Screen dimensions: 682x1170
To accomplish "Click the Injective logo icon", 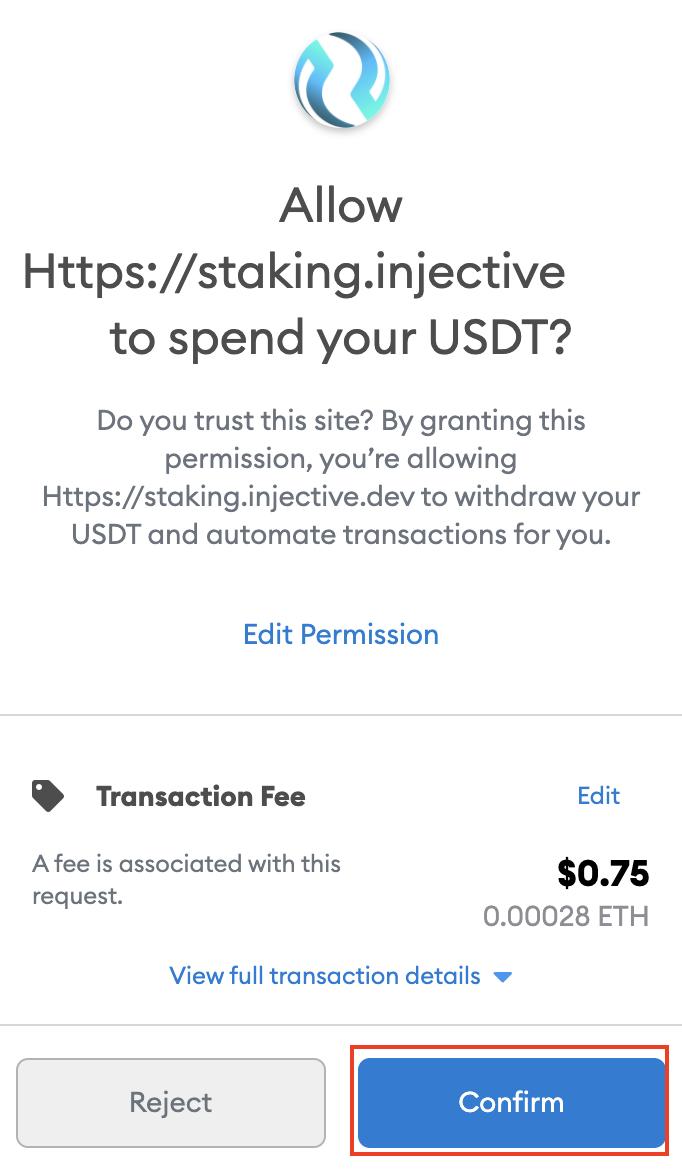I will (341, 79).
